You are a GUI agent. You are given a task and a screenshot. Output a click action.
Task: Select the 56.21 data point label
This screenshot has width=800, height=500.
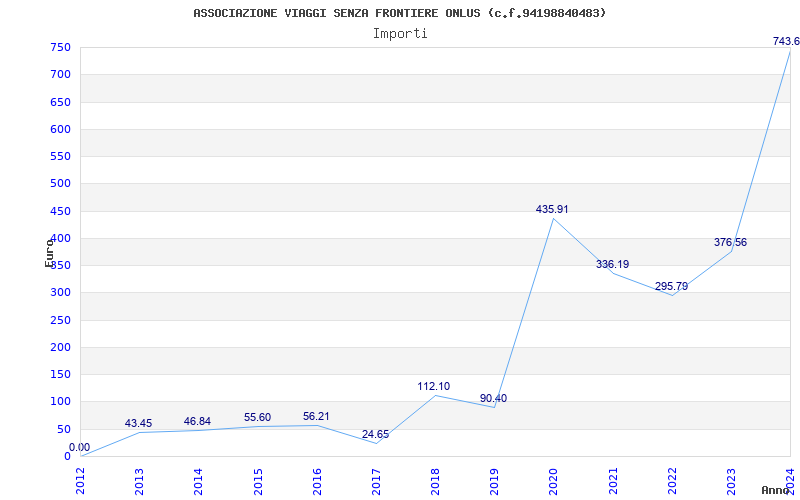coord(316,416)
